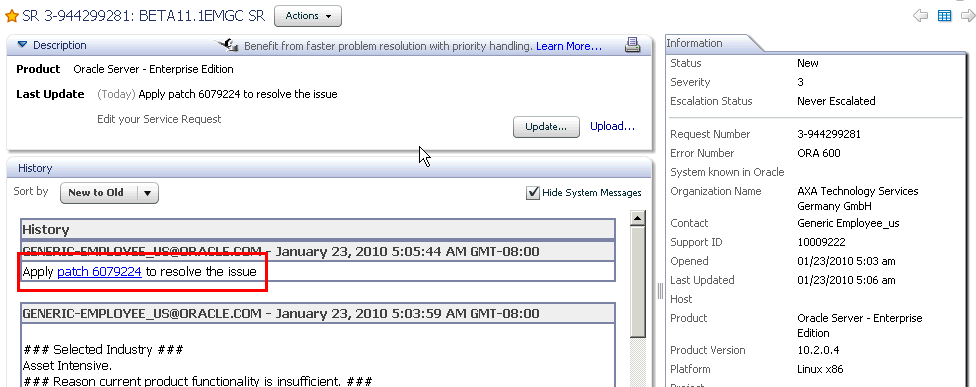Image resolution: width=976 pixels, height=387 pixels.
Task: Click the Opened date 01/23/2010 5:03 am
Action: (847, 261)
